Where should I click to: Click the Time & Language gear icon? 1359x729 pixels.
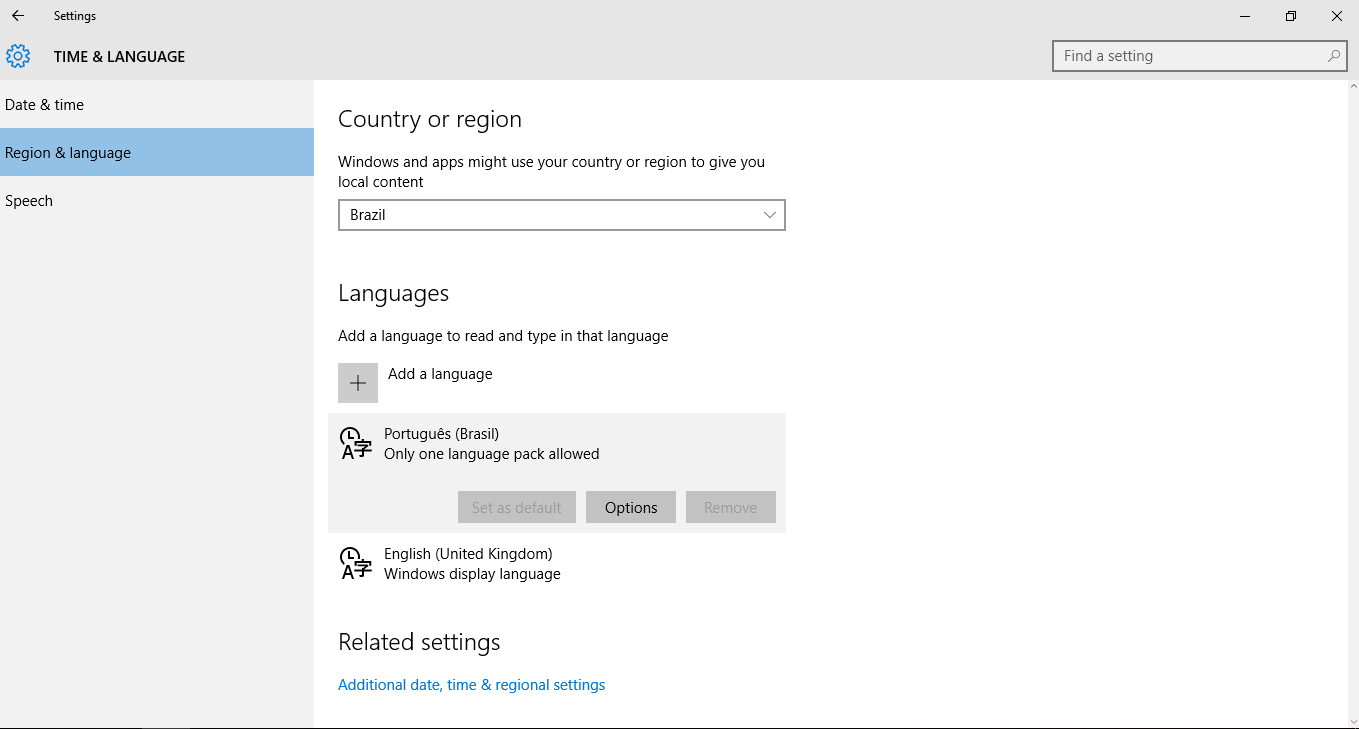click(18, 56)
